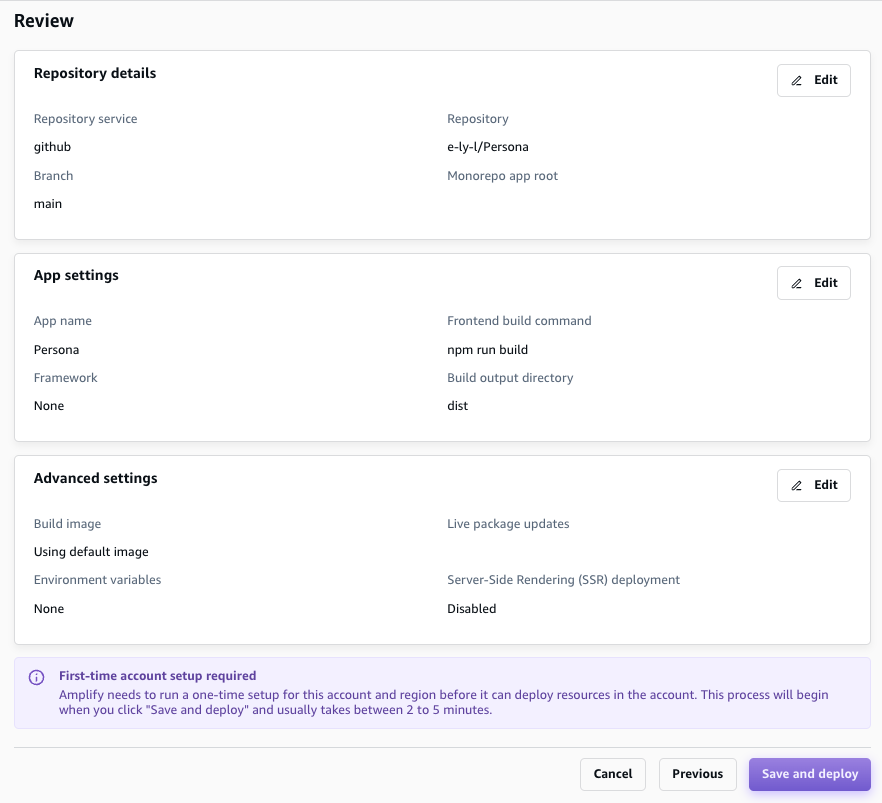The width and height of the screenshot is (882, 803).
Task: Click the pencil icon in Advanced settings
Action: 797,486
